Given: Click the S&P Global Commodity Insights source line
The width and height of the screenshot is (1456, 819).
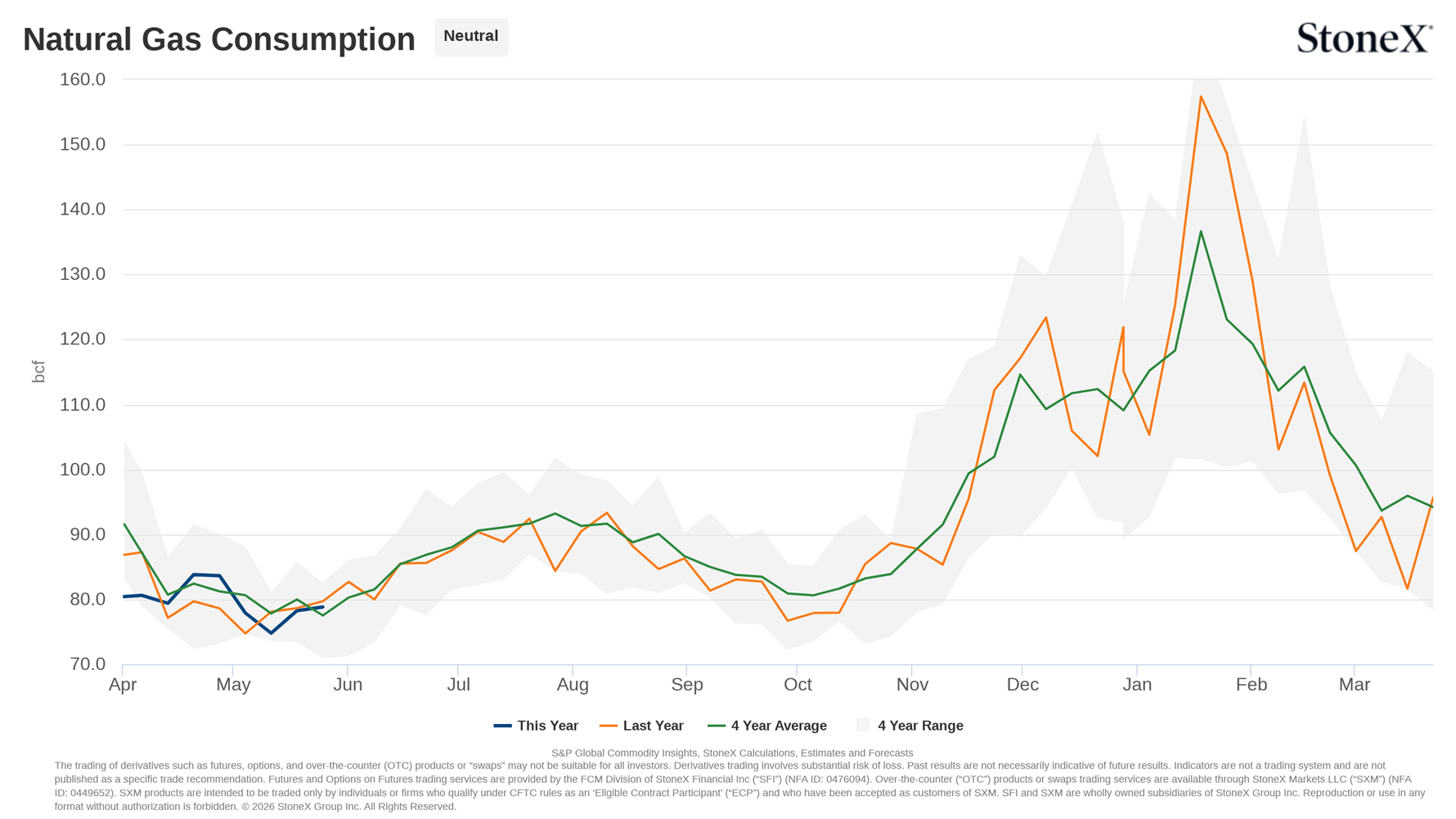Looking at the screenshot, I should [732, 753].
